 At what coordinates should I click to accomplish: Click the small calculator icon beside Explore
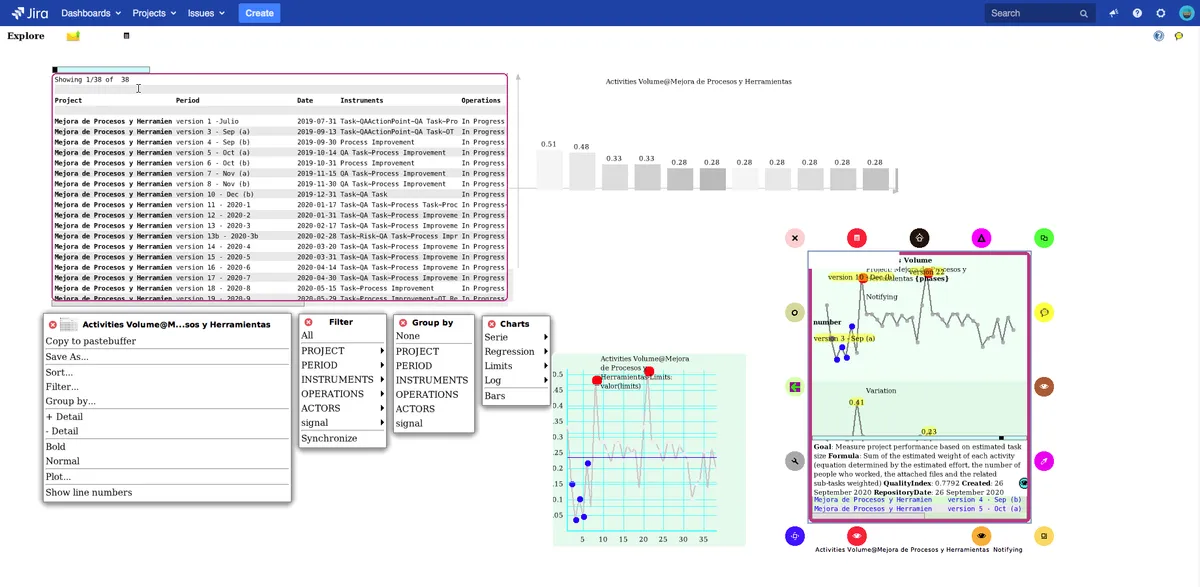pos(126,36)
